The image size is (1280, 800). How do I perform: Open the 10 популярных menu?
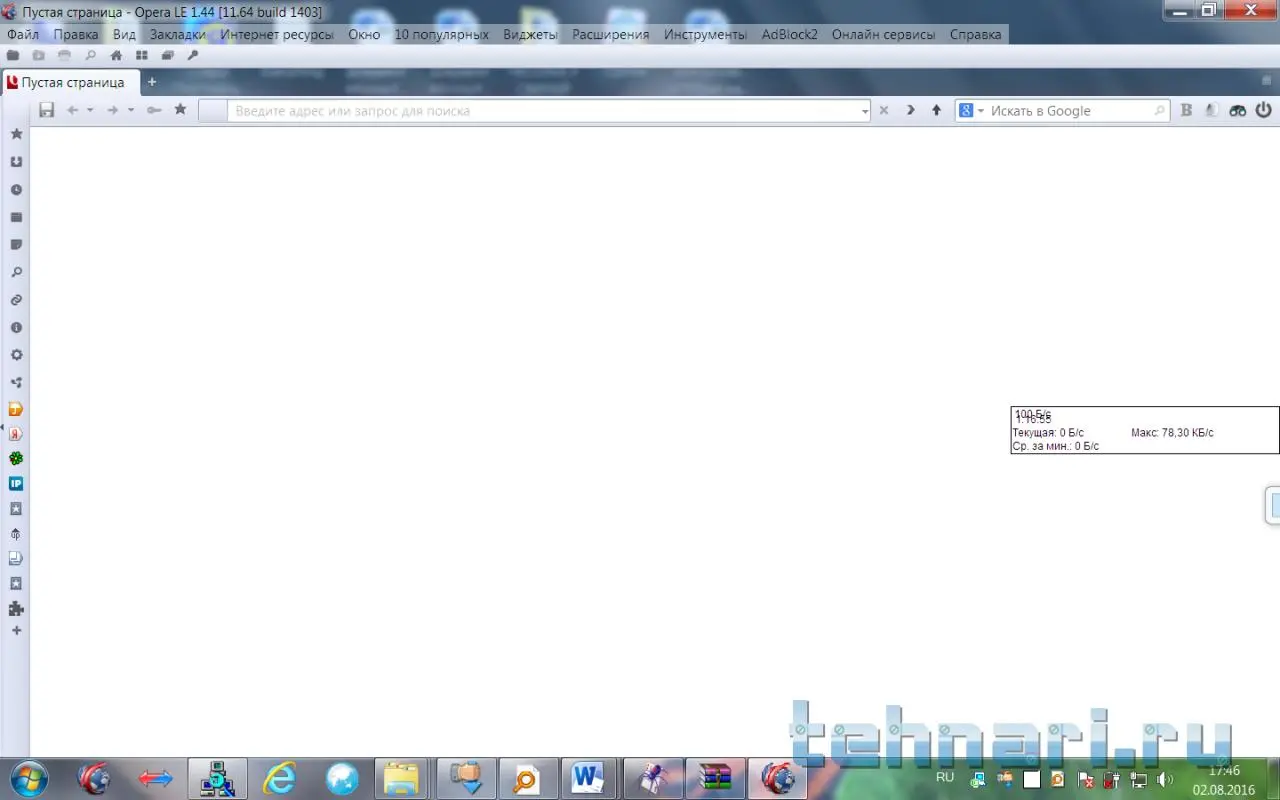coord(441,34)
